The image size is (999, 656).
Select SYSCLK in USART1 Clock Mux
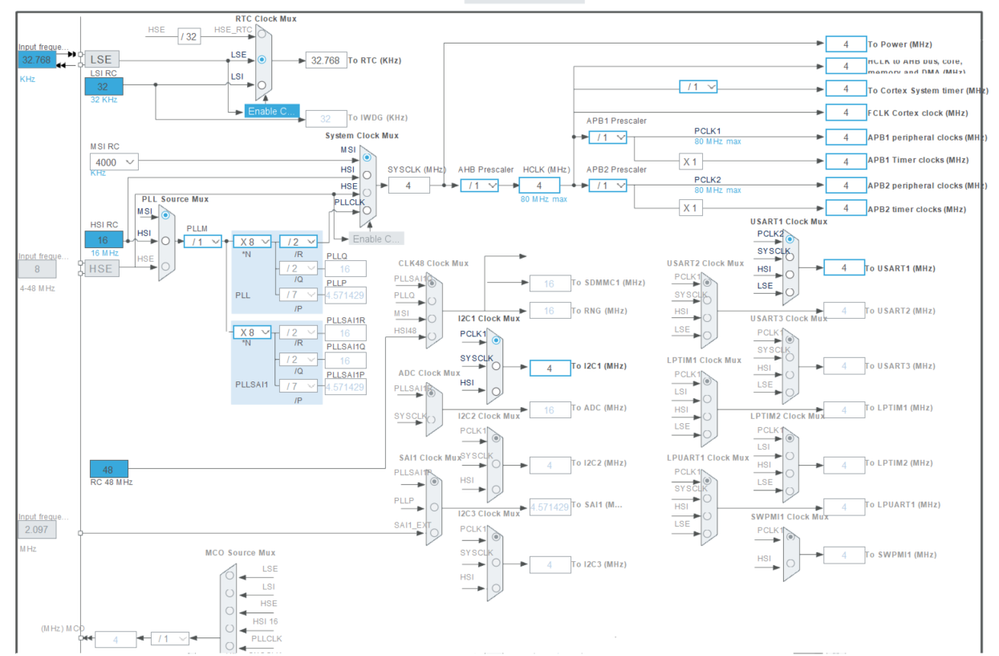(790, 257)
